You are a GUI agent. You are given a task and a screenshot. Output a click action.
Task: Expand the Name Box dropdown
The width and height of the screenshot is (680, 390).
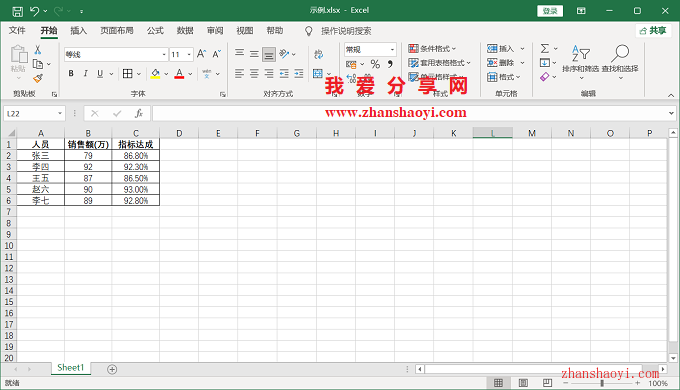pyautogui.click(x=60, y=114)
